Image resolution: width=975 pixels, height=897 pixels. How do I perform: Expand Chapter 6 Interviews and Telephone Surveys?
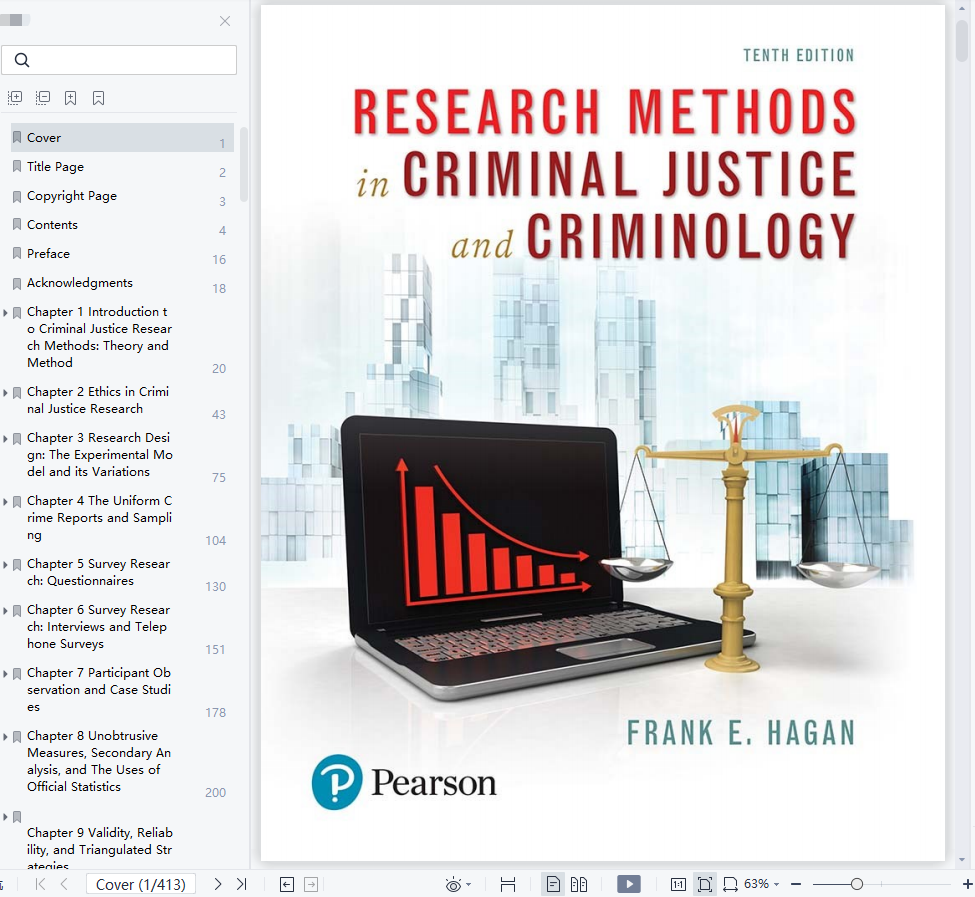pos(6,611)
